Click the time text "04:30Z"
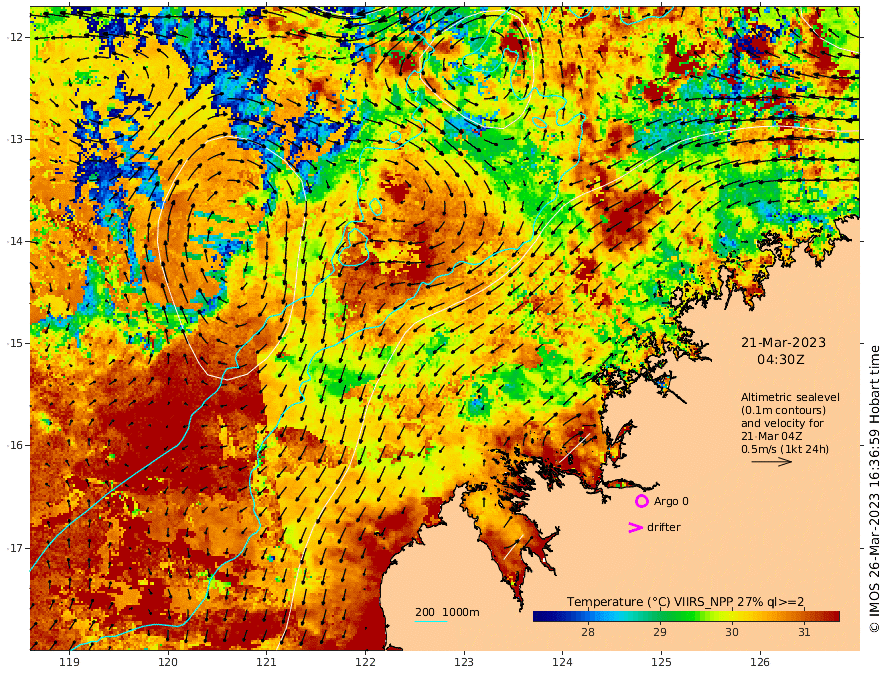Screen dimensions: 880x680 coord(781,360)
